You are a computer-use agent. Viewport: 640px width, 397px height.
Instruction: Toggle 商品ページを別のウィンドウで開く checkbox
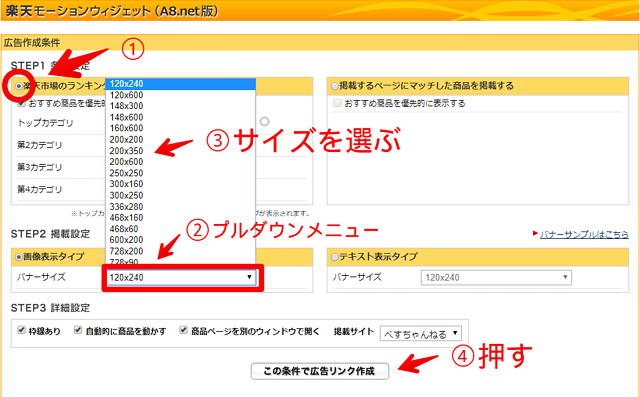coord(184,330)
